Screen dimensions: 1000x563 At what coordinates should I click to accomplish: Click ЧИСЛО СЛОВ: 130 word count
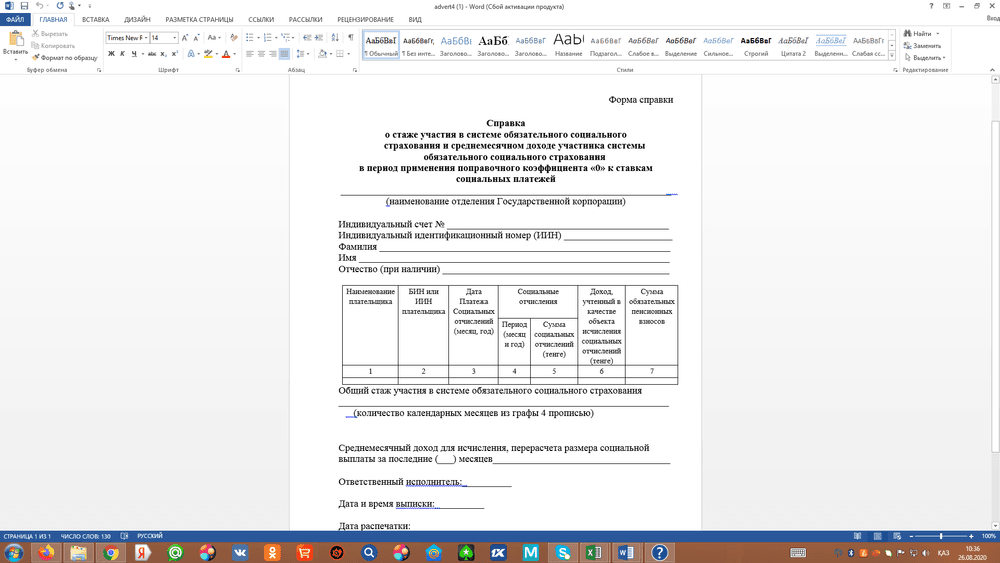[85, 536]
